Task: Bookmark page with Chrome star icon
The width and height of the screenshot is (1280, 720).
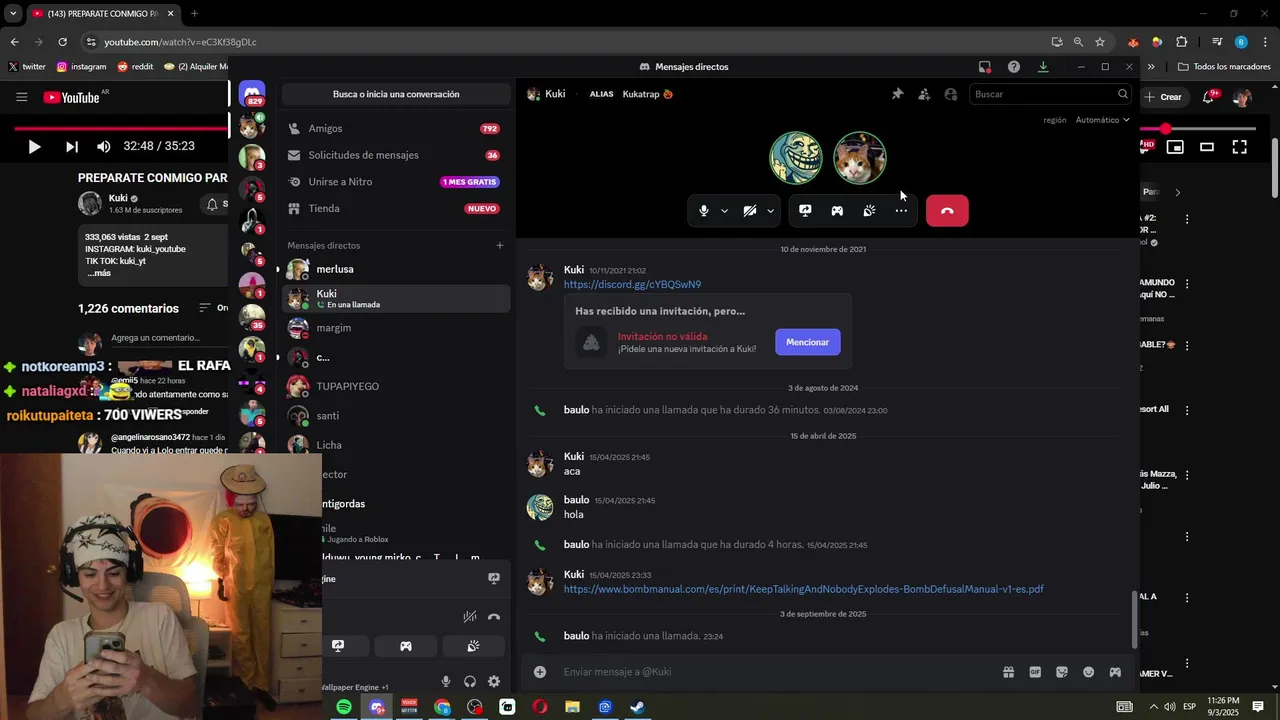Action: coord(1100,42)
